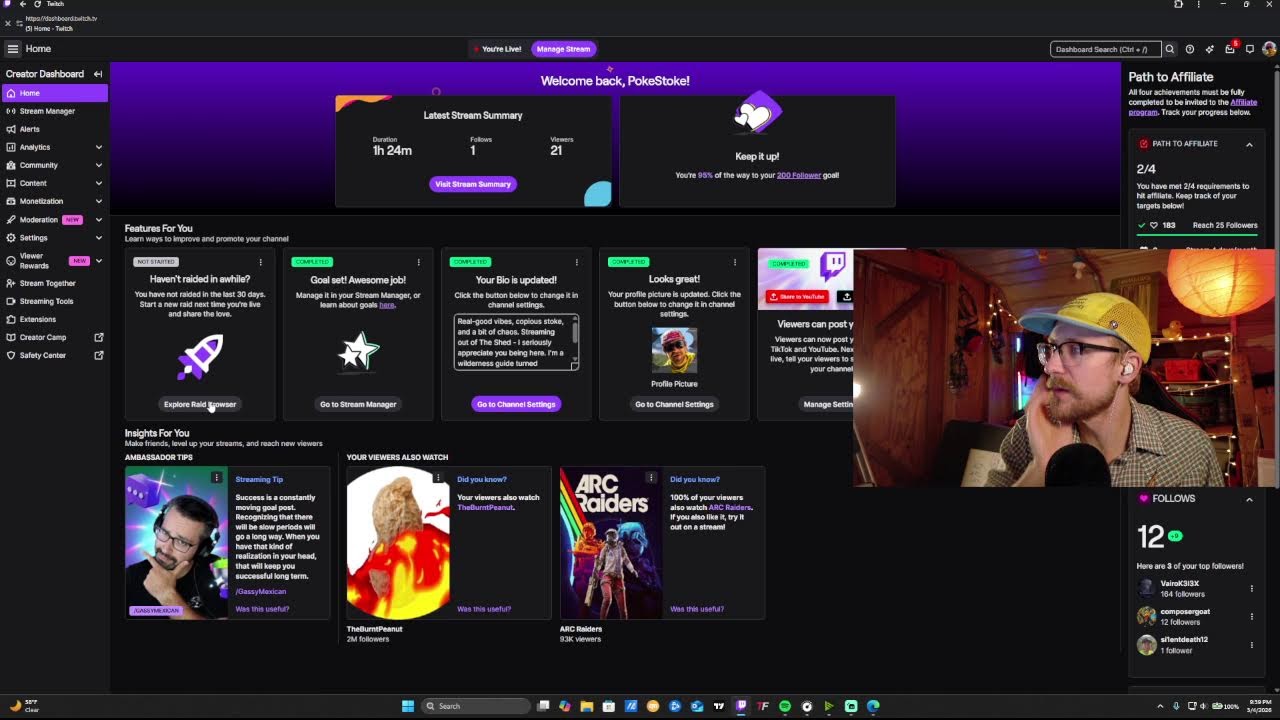Image resolution: width=1280 pixels, height=720 pixels.
Task: Open options for sil1entdeath12 follower
Action: click(x=1251, y=645)
